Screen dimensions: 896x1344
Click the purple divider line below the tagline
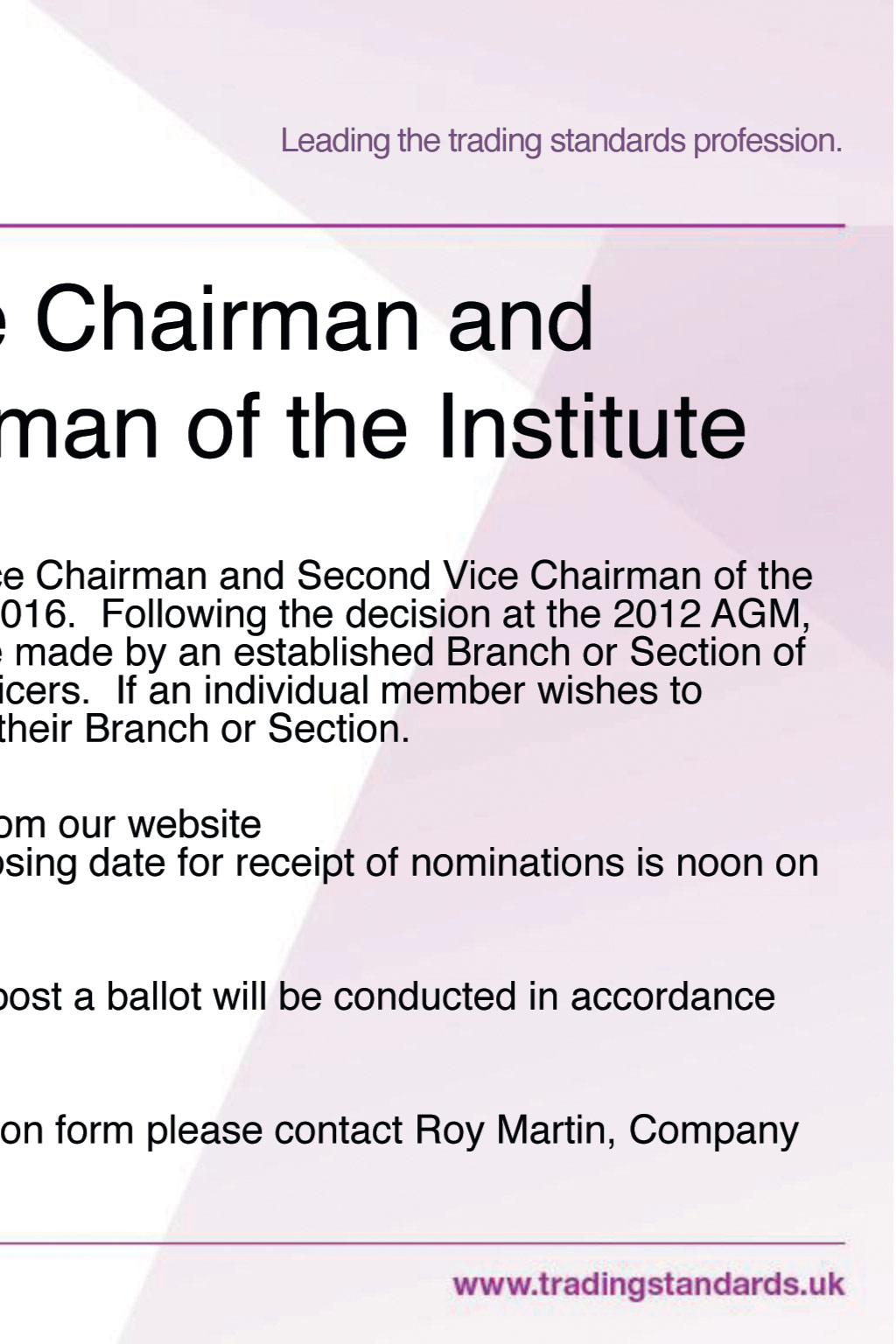click(423, 226)
